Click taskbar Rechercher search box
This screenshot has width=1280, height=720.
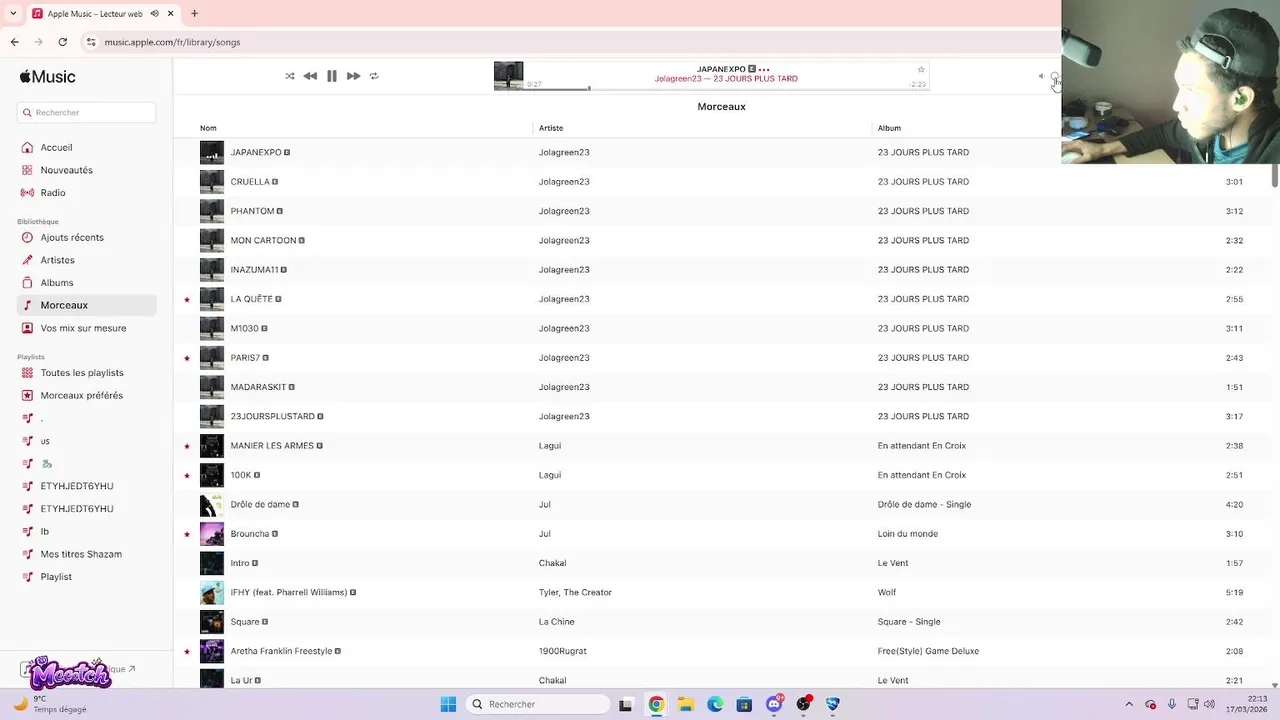538,704
